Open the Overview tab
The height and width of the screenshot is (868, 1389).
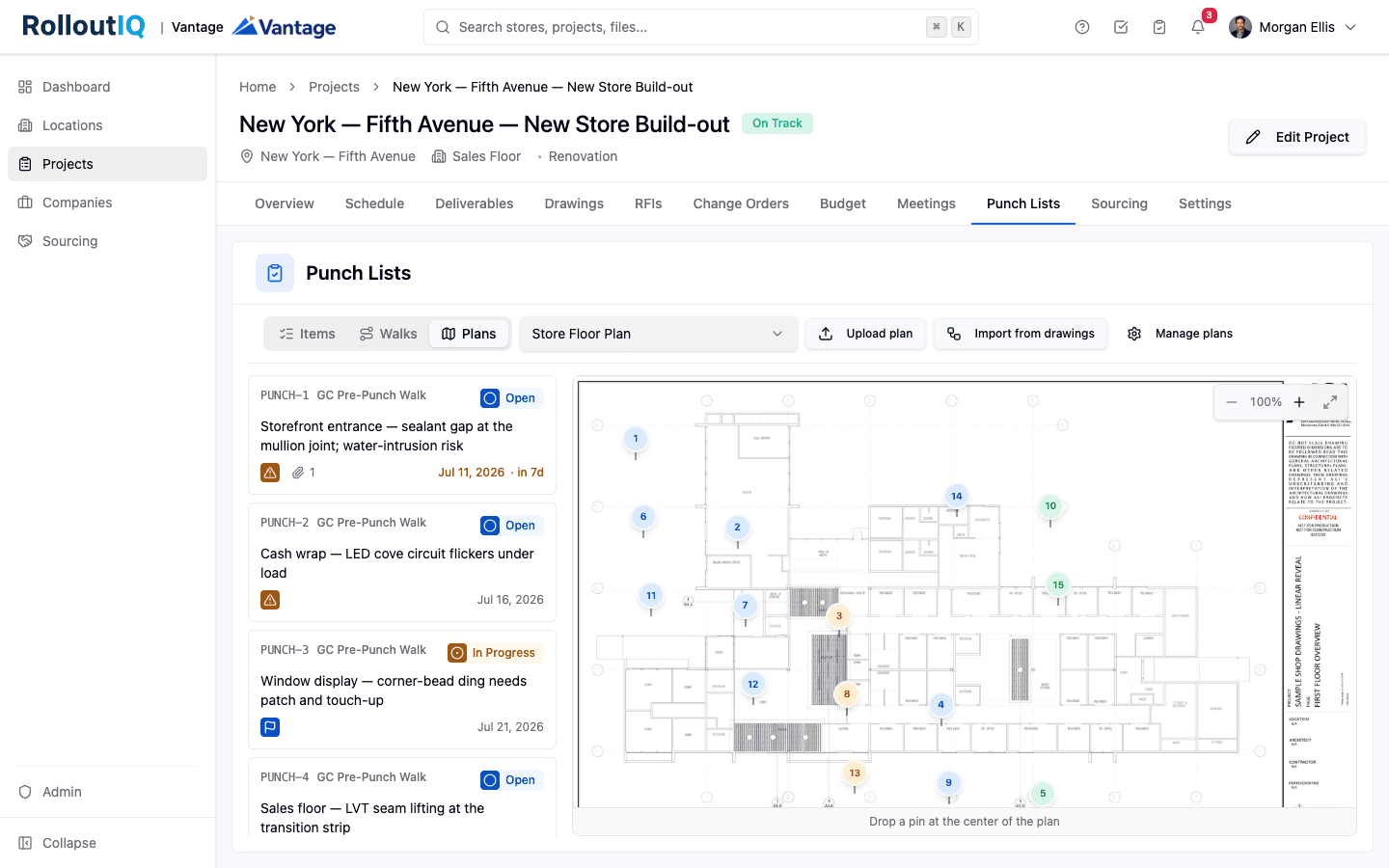tap(285, 203)
